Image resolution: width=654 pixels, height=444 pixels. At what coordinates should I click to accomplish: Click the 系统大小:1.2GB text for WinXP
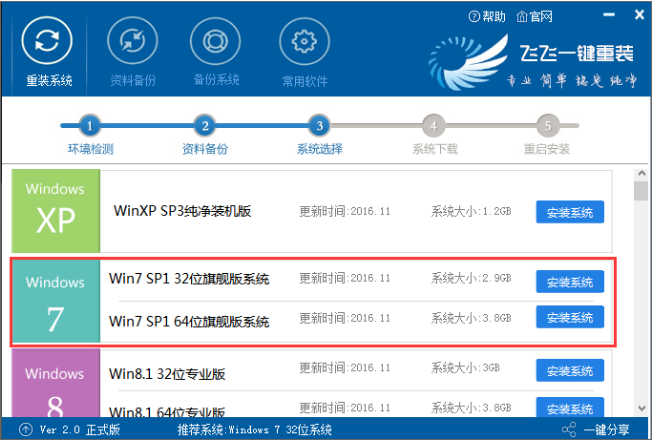(x=471, y=211)
